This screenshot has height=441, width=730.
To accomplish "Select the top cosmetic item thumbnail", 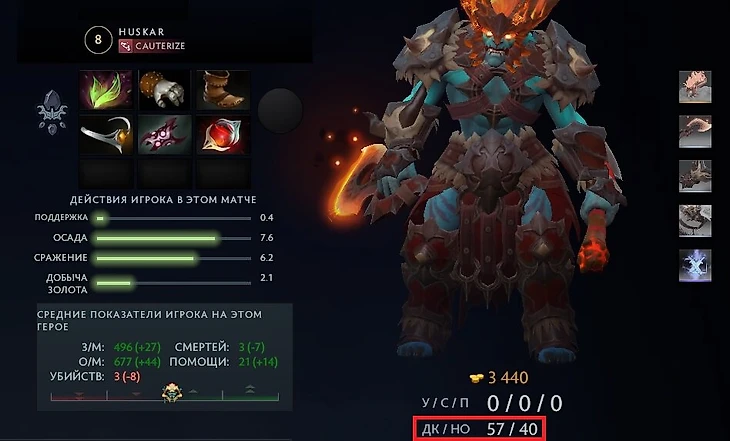I will [695, 87].
